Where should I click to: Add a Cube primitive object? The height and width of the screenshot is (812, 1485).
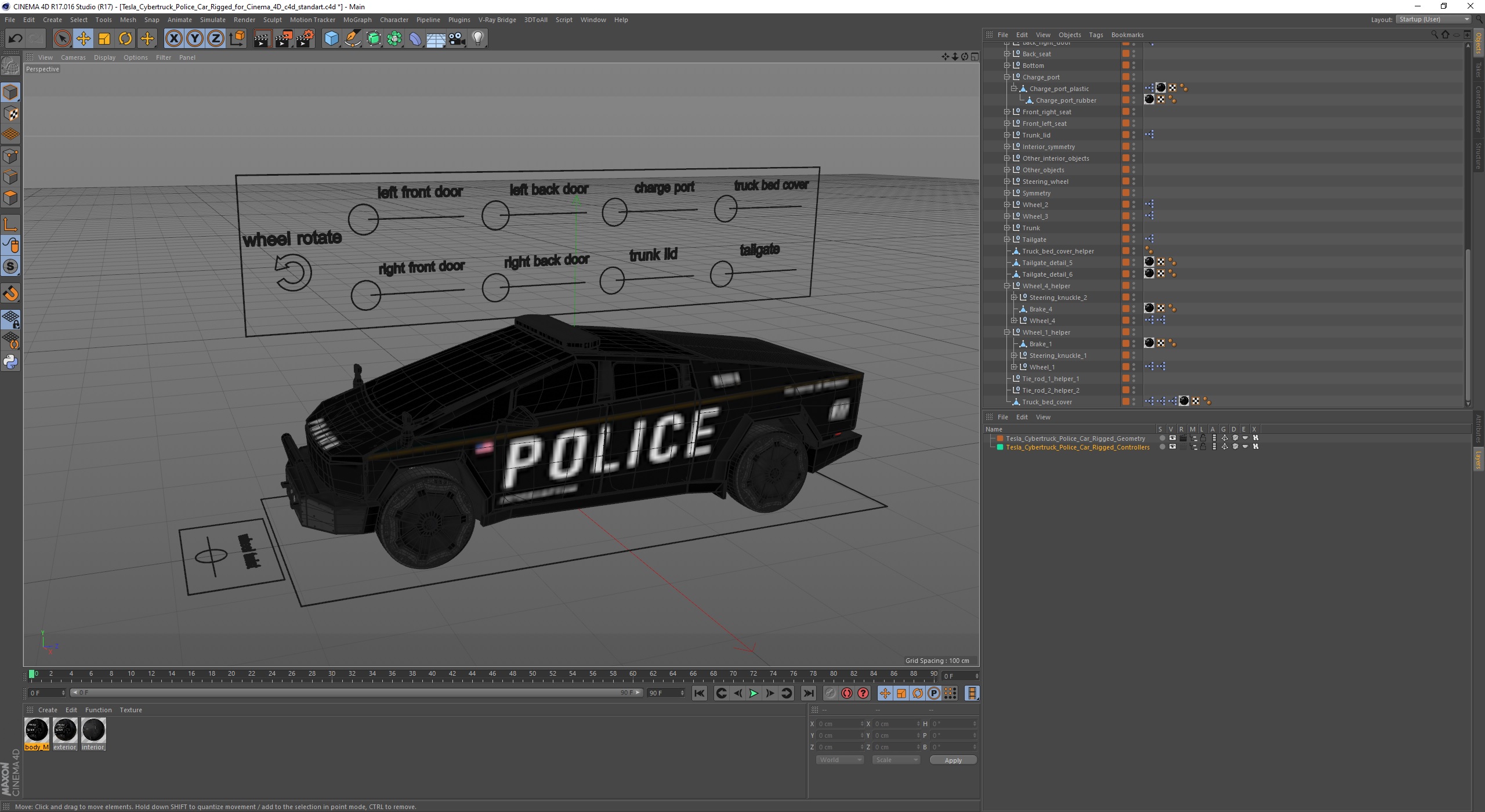[x=331, y=38]
